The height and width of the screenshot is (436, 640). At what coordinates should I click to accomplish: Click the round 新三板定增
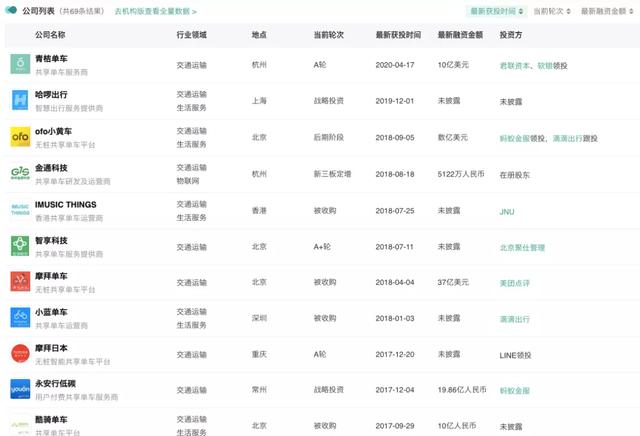pyautogui.click(x=332, y=174)
